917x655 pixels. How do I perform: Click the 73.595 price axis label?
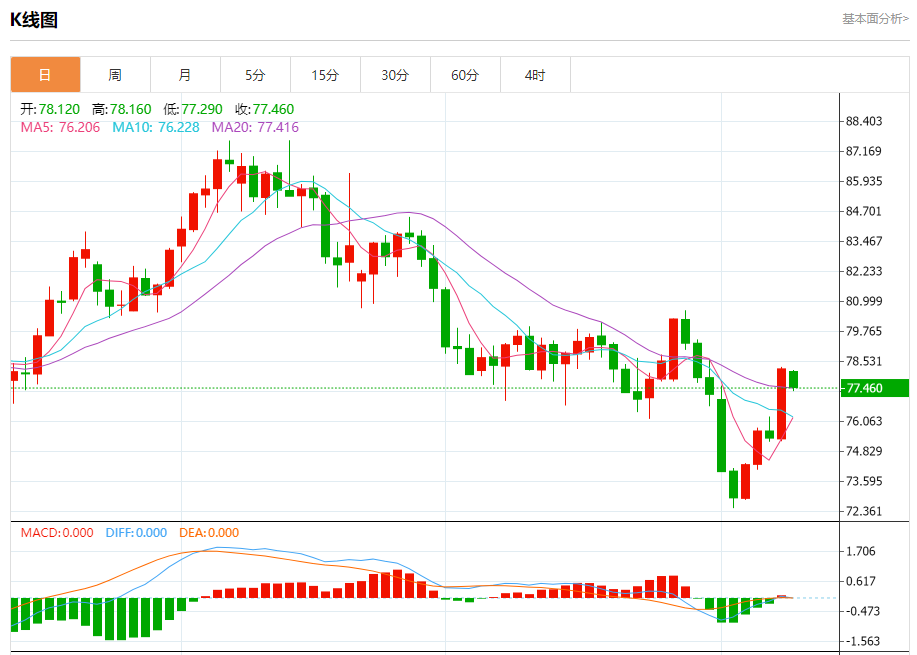click(864, 481)
